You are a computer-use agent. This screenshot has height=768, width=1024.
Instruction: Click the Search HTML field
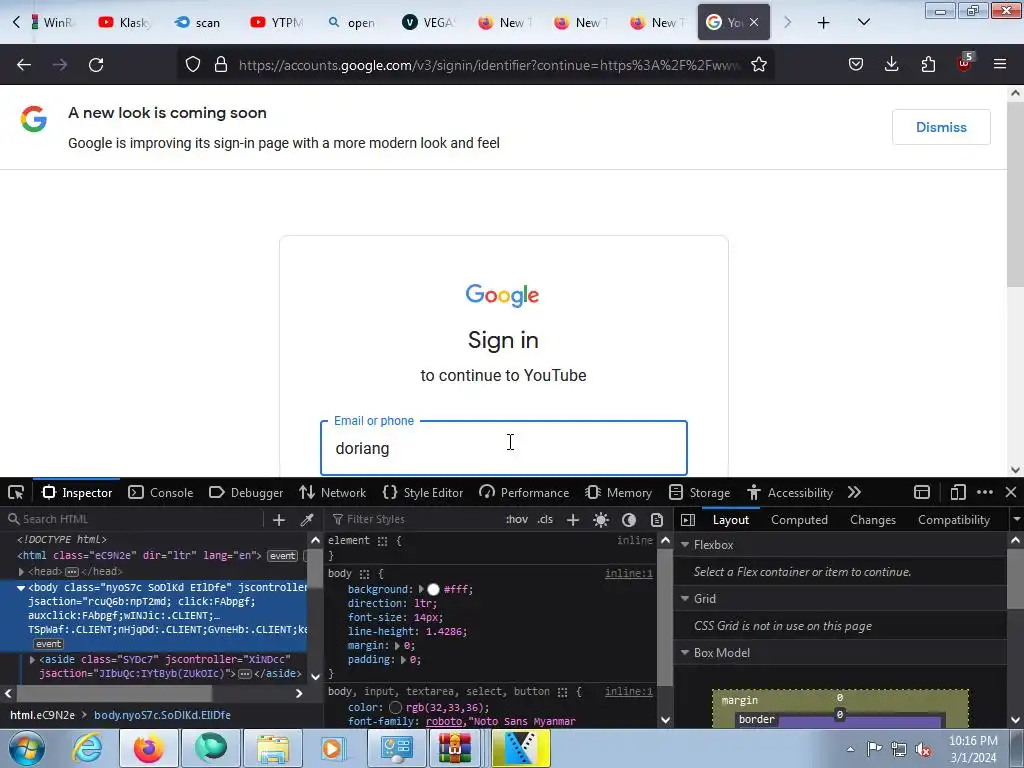[x=134, y=519]
